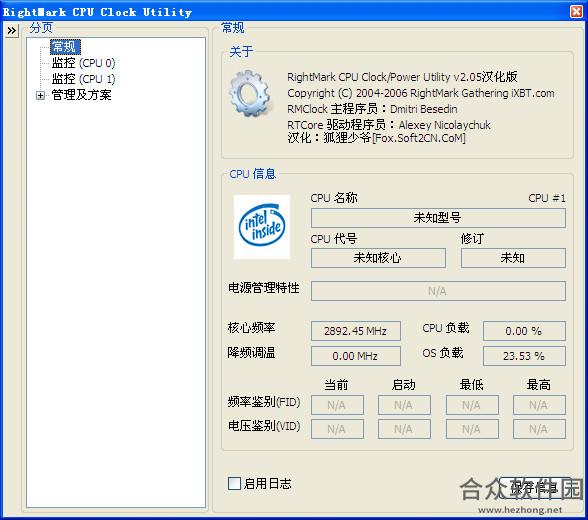
Task: Click the FID 最高 N/A field
Action: click(x=539, y=405)
